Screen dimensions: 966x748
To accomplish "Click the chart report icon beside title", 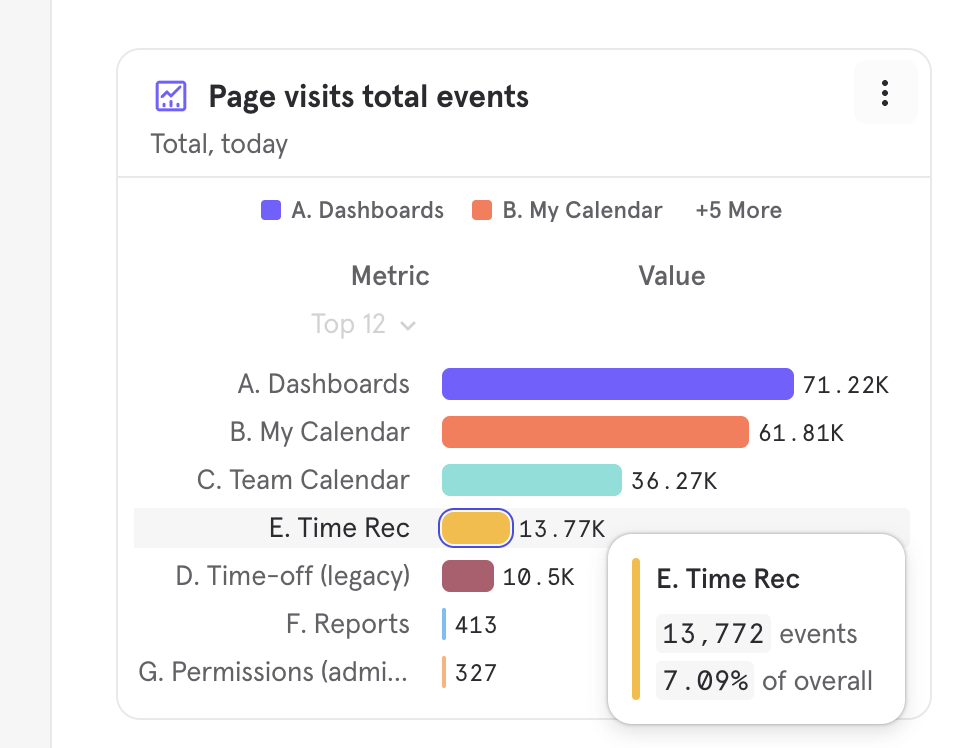I will point(171,96).
